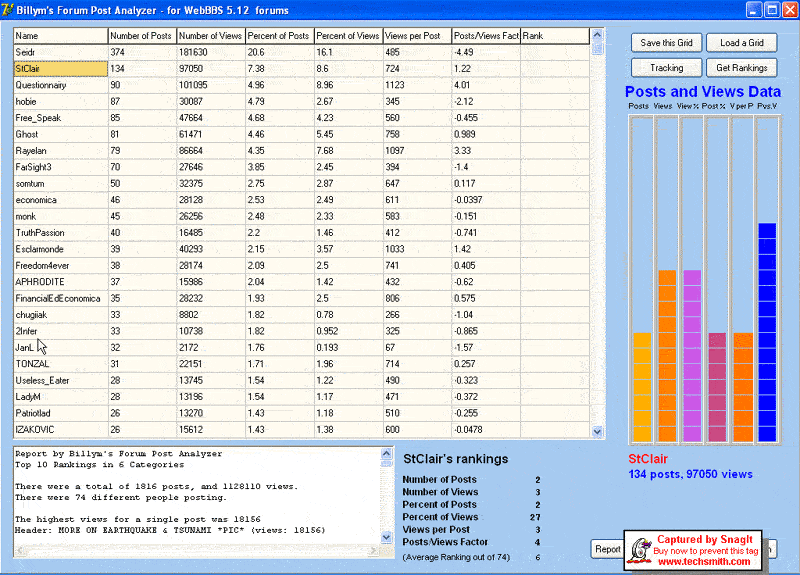Select the highlighted StClair name cell

[x=61, y=69]
